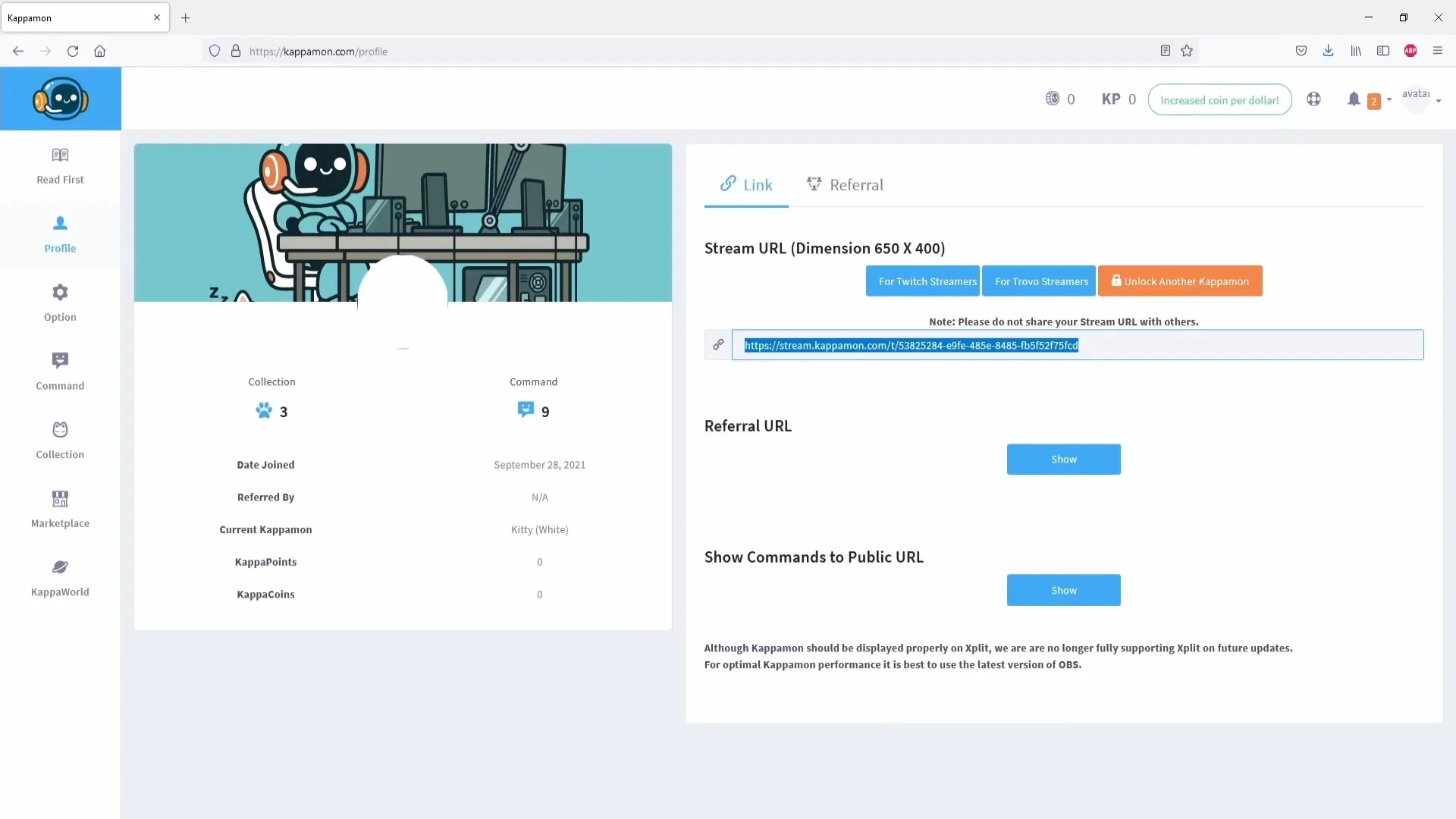Click the address bar URL
The image size is (1456, 819).
(x=318, y=52)
